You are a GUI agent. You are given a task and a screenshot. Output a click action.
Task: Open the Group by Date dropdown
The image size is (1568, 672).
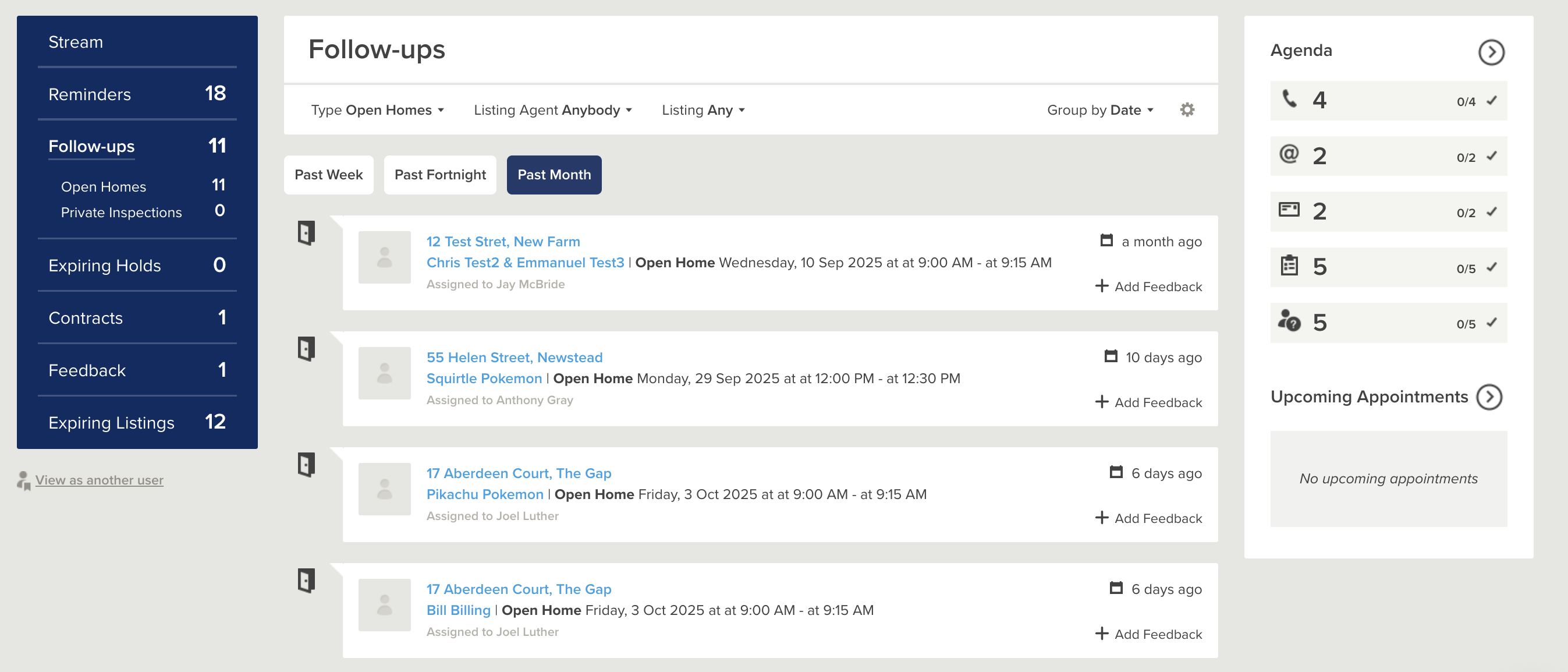coord(1099,110)
